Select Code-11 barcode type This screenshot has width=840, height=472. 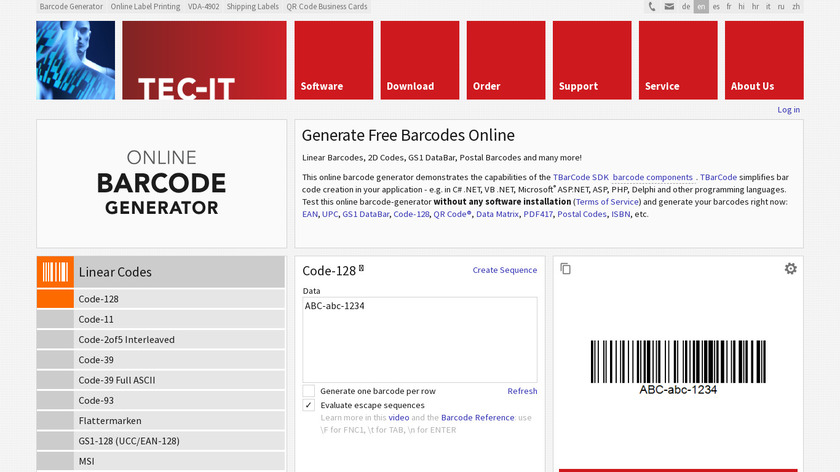(x=161, y=319)
